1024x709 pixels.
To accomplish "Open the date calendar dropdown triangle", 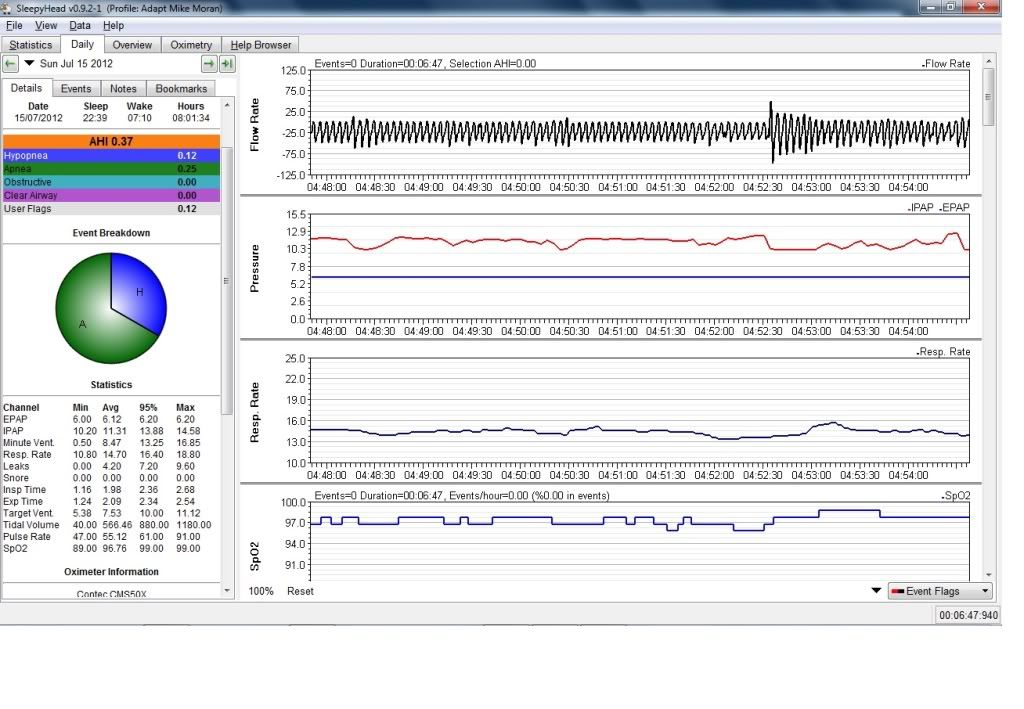I will click(x=29, y=63).
